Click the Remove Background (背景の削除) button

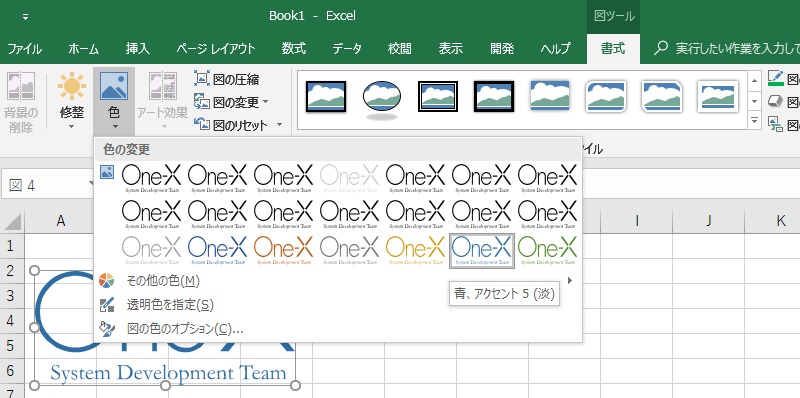[21, 102]
